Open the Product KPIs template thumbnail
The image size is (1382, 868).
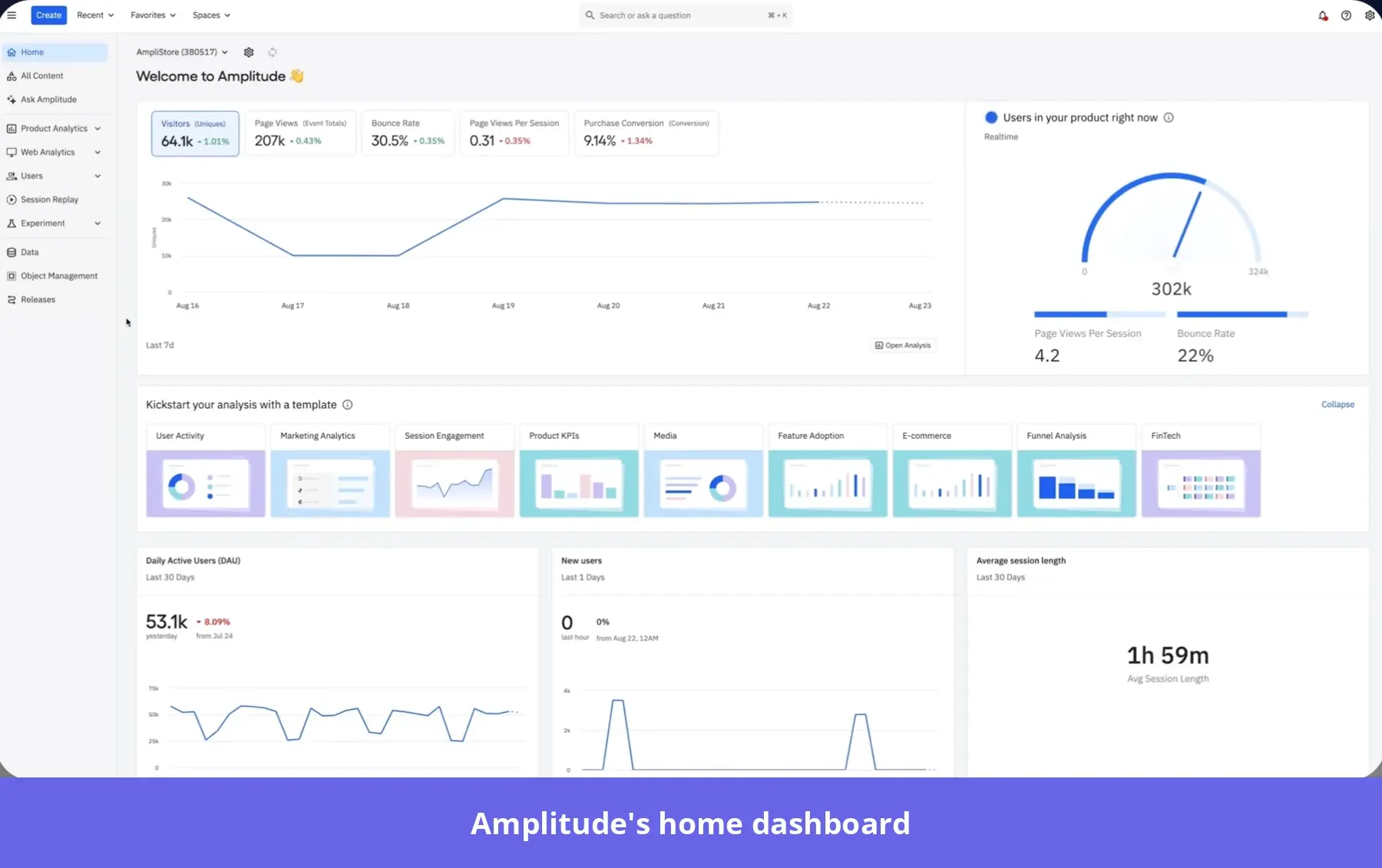[579, 484]
